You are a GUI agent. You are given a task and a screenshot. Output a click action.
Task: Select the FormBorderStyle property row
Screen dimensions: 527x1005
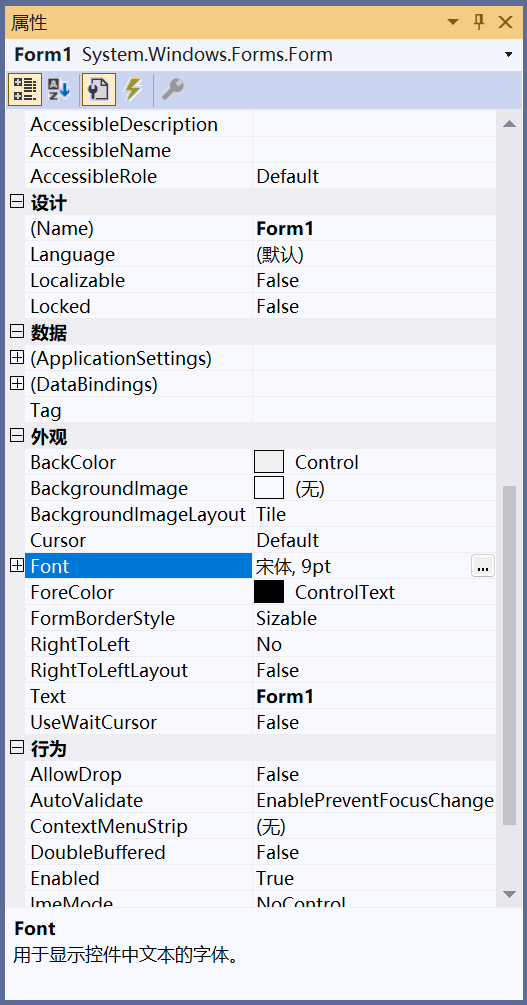[260, 618]
